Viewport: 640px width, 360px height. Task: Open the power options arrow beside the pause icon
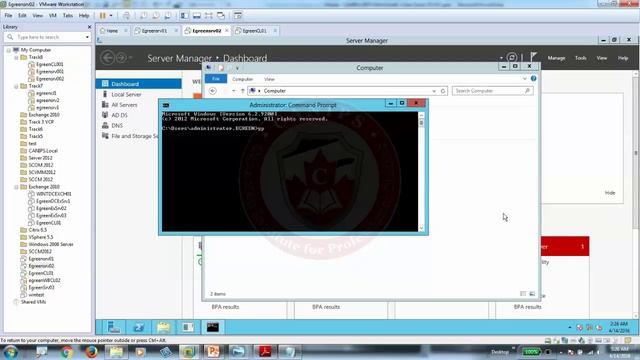(111, 16)
